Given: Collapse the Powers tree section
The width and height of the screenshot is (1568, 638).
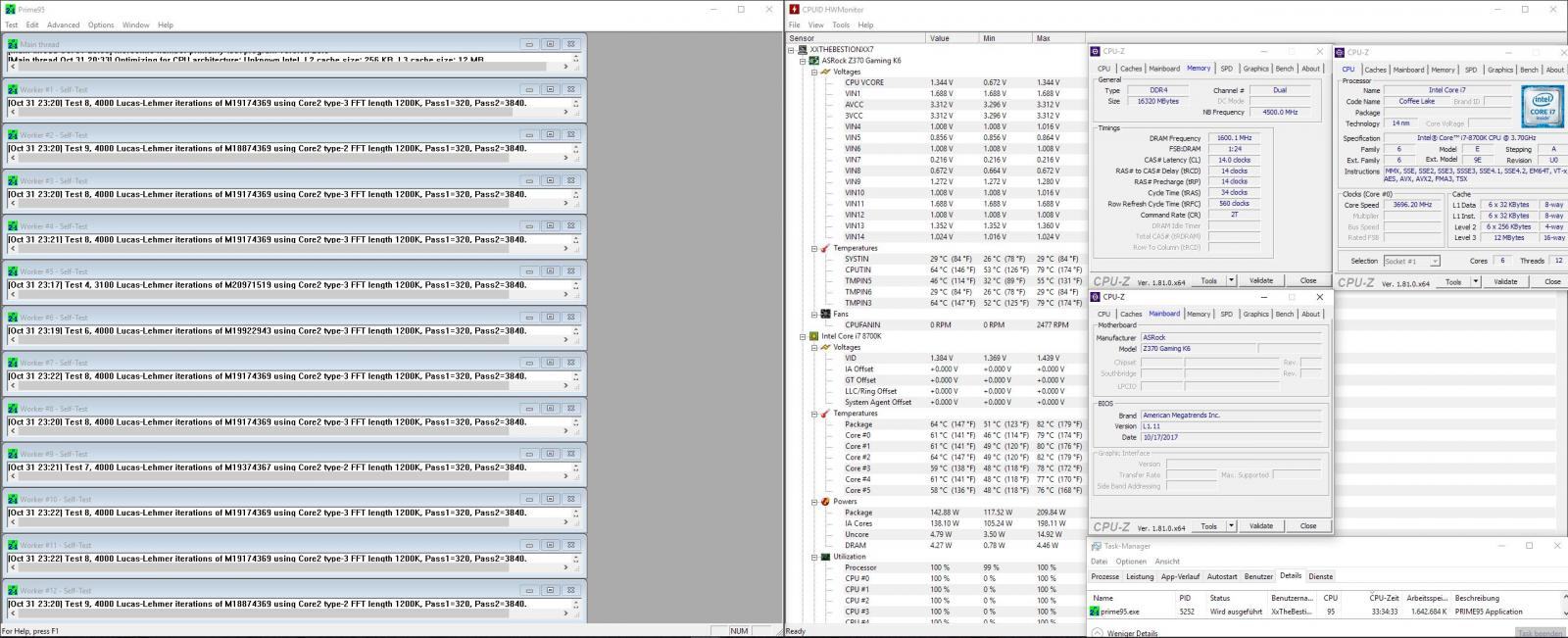Looking at the screenshot, I should tap(813, 502).
